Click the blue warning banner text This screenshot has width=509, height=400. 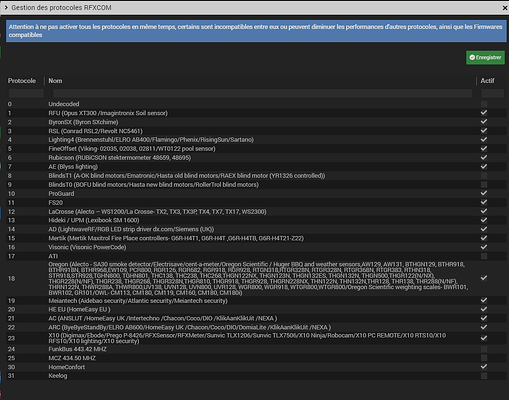(255, 31)
